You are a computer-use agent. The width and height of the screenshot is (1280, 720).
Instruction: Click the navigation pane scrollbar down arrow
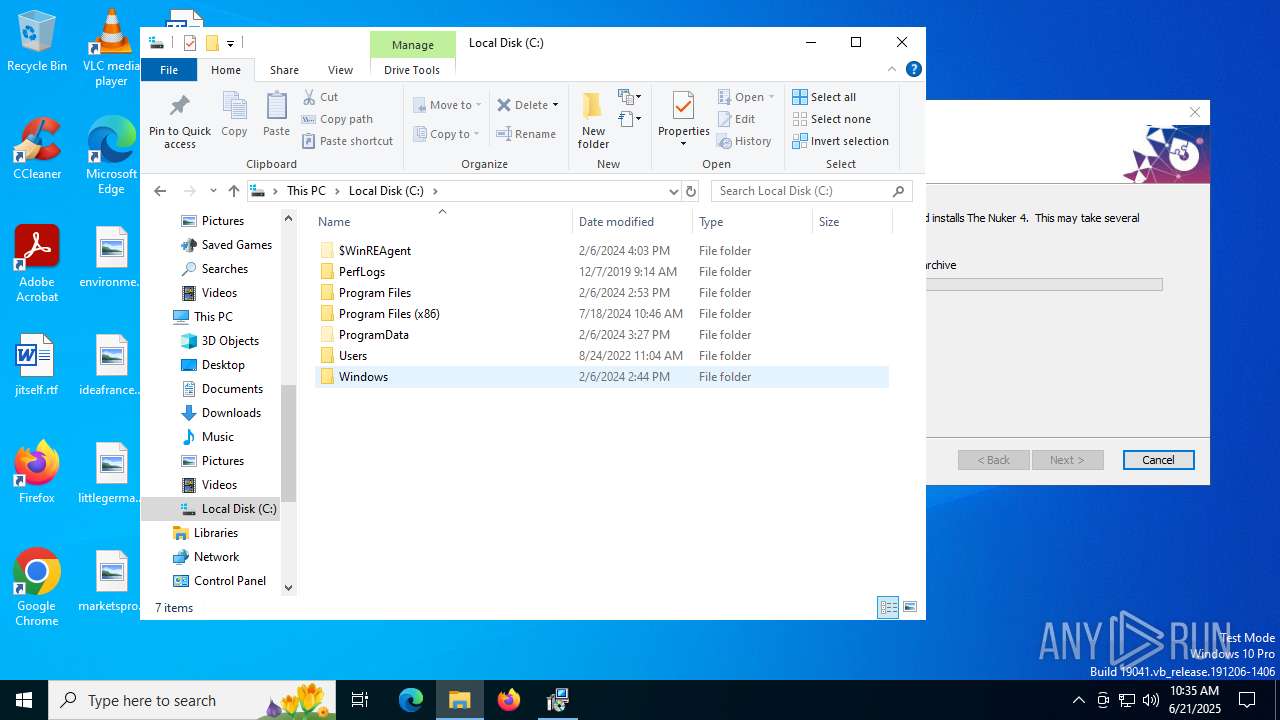pos(289,588)
